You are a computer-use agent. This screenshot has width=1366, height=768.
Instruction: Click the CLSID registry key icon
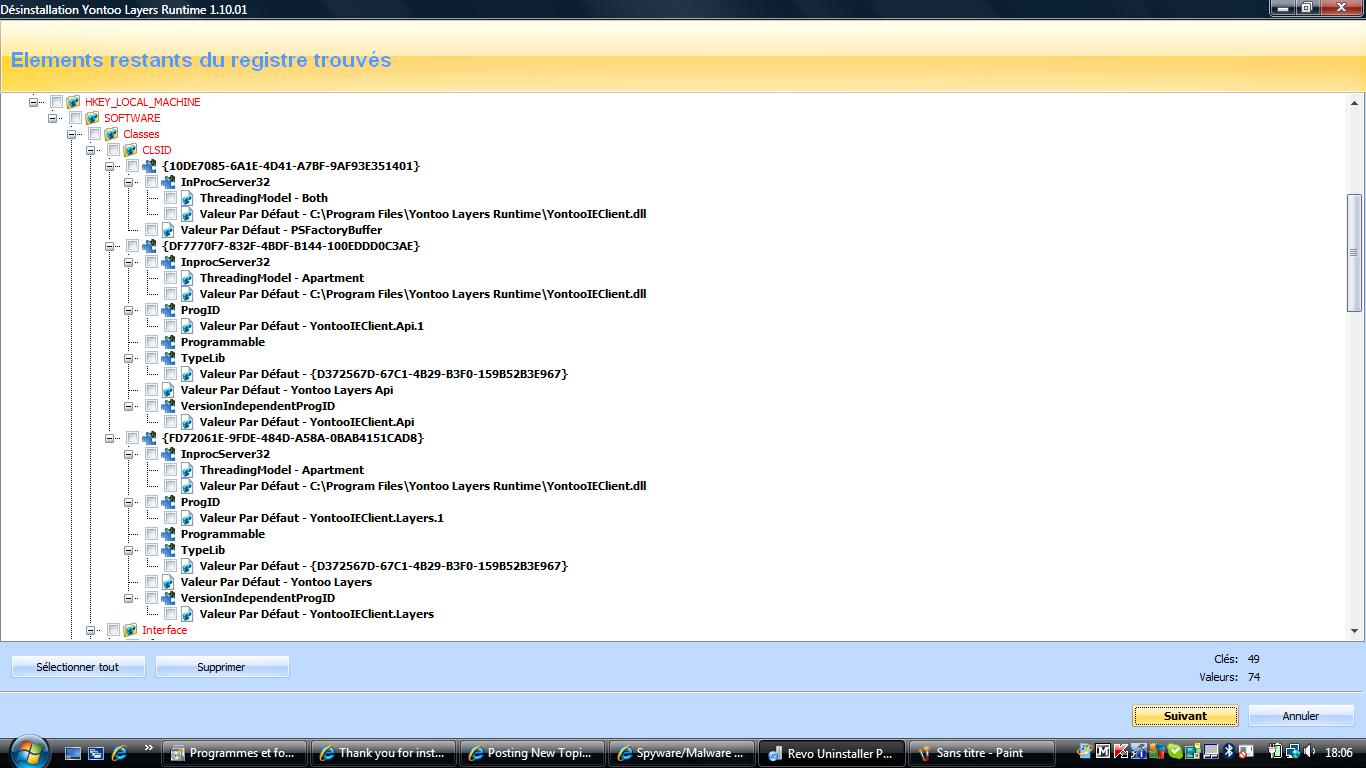tap(130, 150)
